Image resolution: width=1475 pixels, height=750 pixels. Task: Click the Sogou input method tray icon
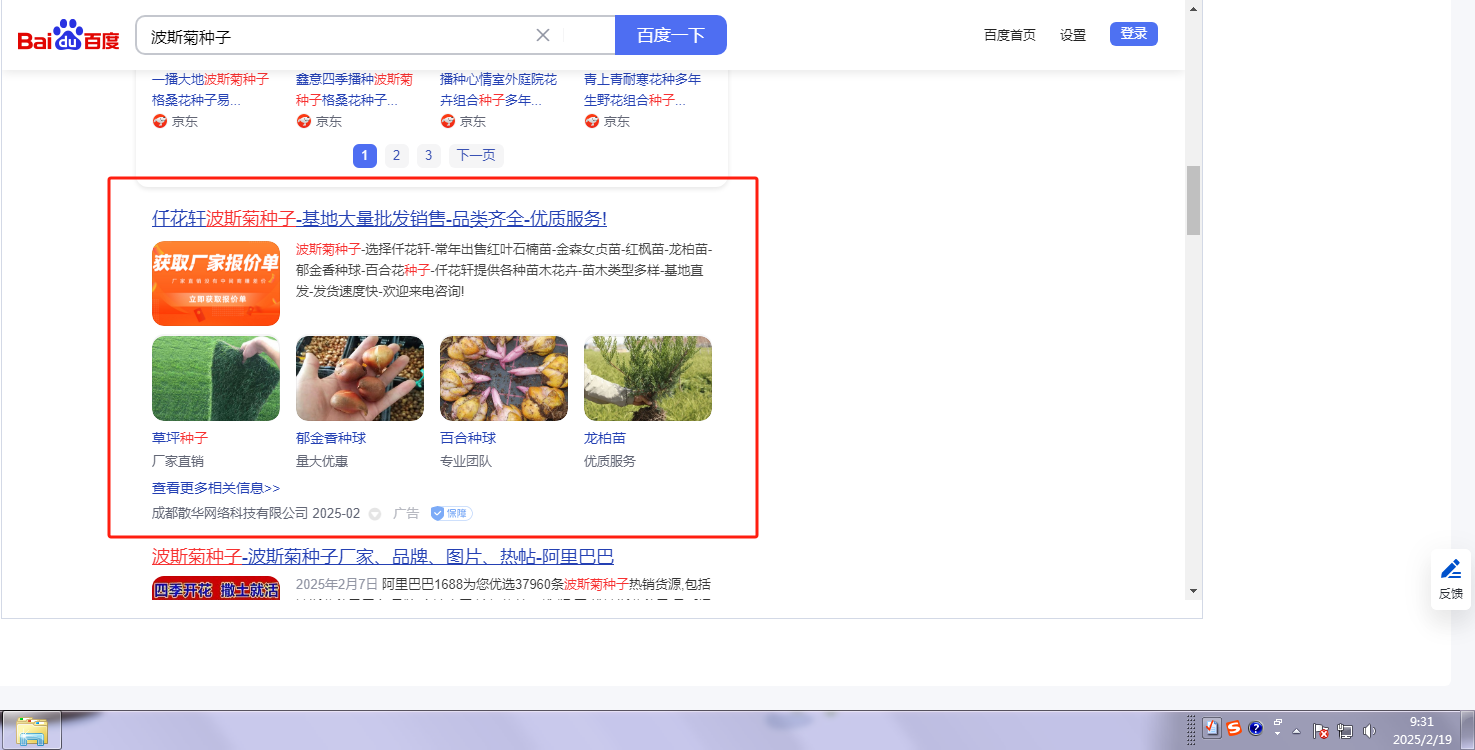(x=1234, y=728)
